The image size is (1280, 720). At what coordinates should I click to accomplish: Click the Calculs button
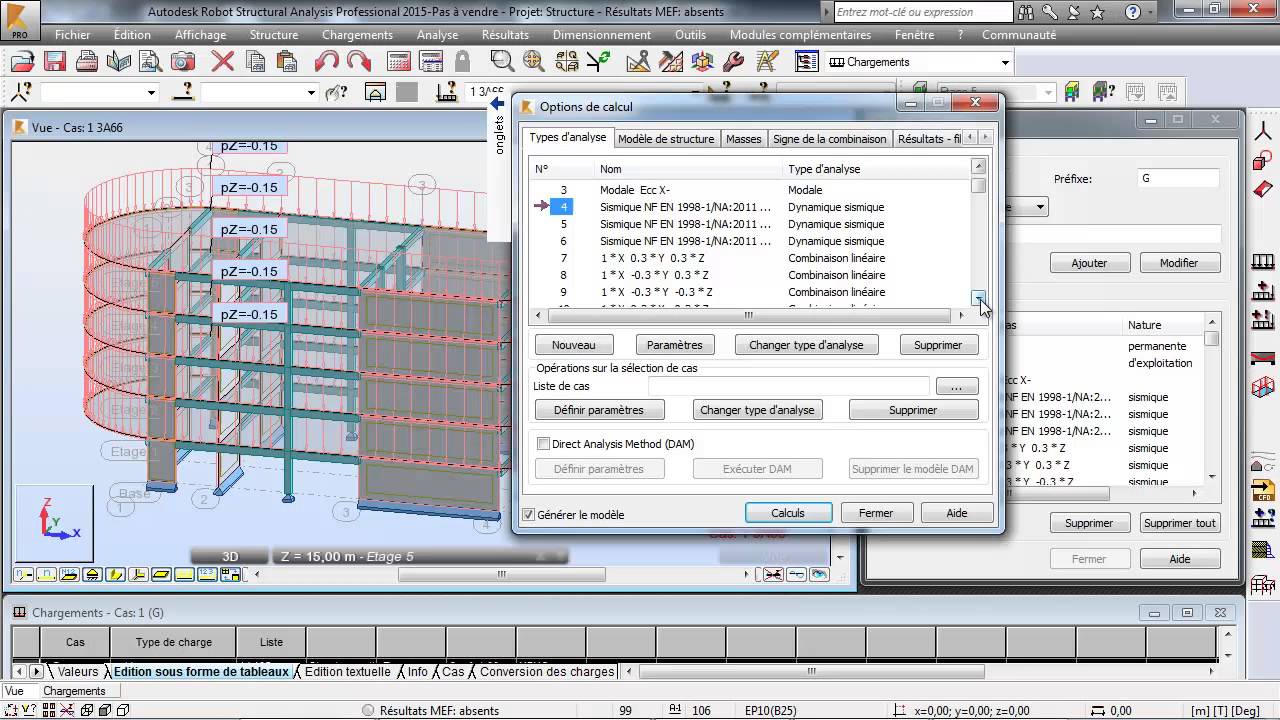point(788,513)
